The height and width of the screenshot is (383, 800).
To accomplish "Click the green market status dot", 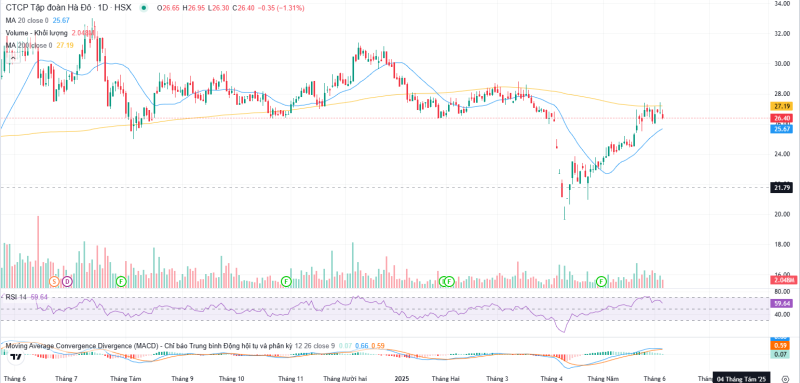I will coord(145,8).
